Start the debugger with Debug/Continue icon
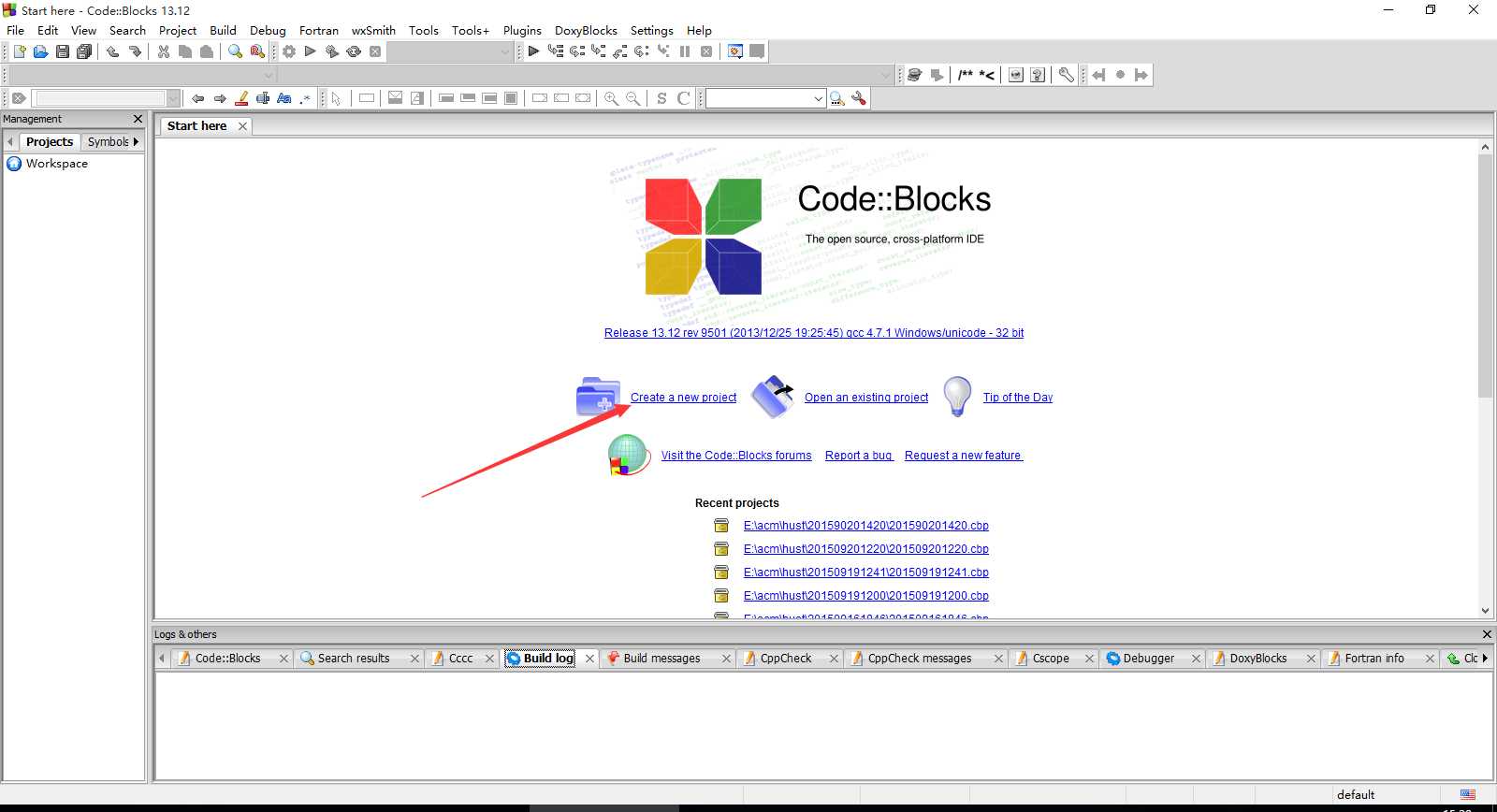This screenshot has width=1497, height=812. pyautogui.click(x=533, y=51)
